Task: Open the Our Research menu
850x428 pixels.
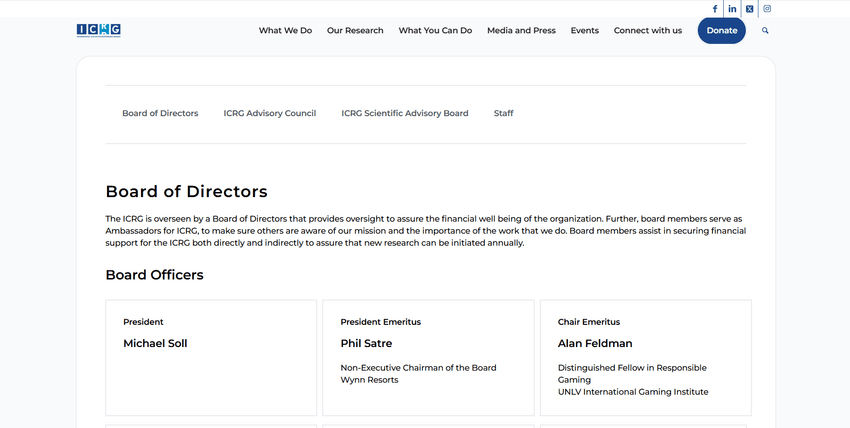Action: click(x=355, y=30)
